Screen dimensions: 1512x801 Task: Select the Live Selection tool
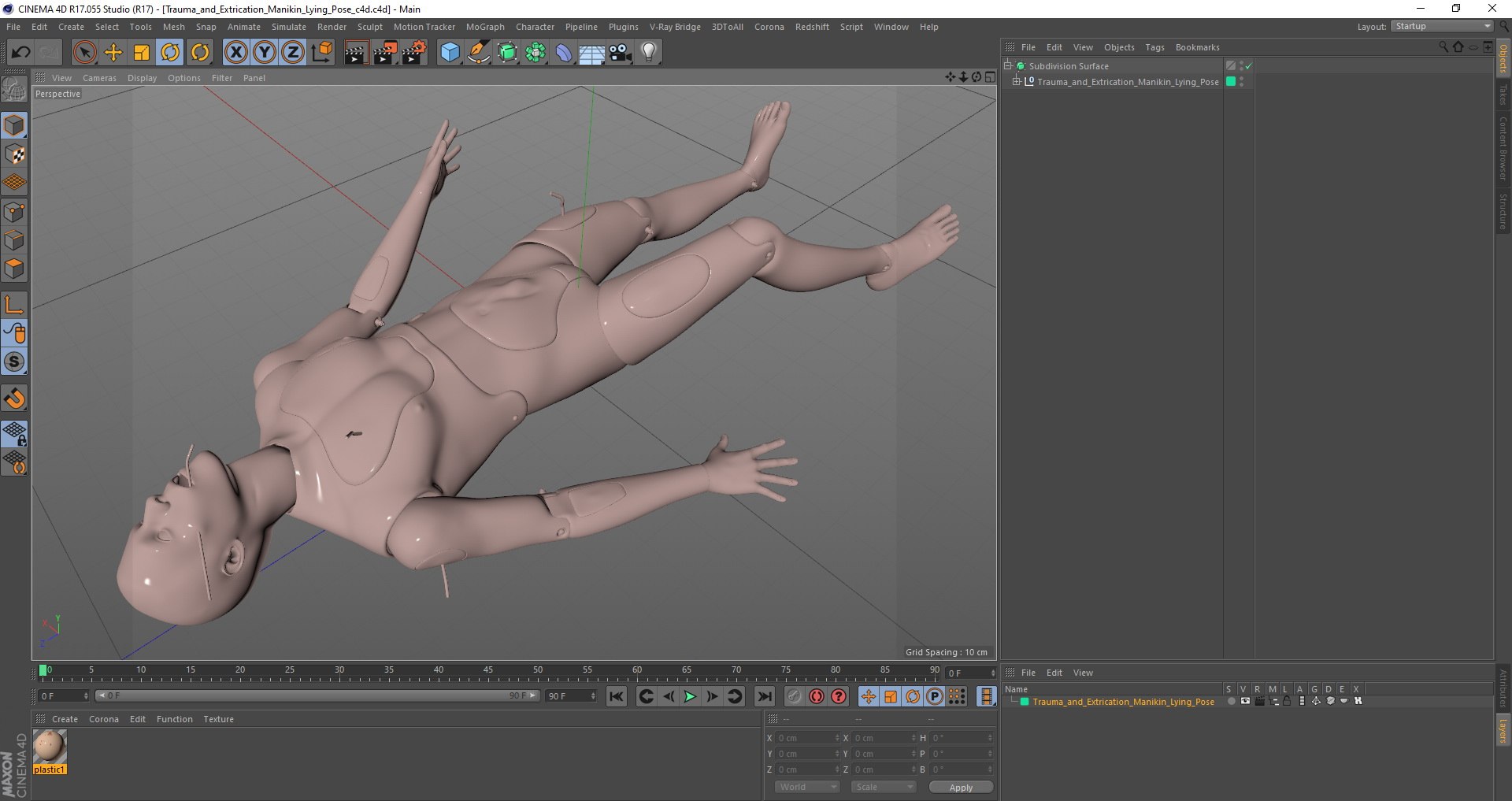coord(84,53)
